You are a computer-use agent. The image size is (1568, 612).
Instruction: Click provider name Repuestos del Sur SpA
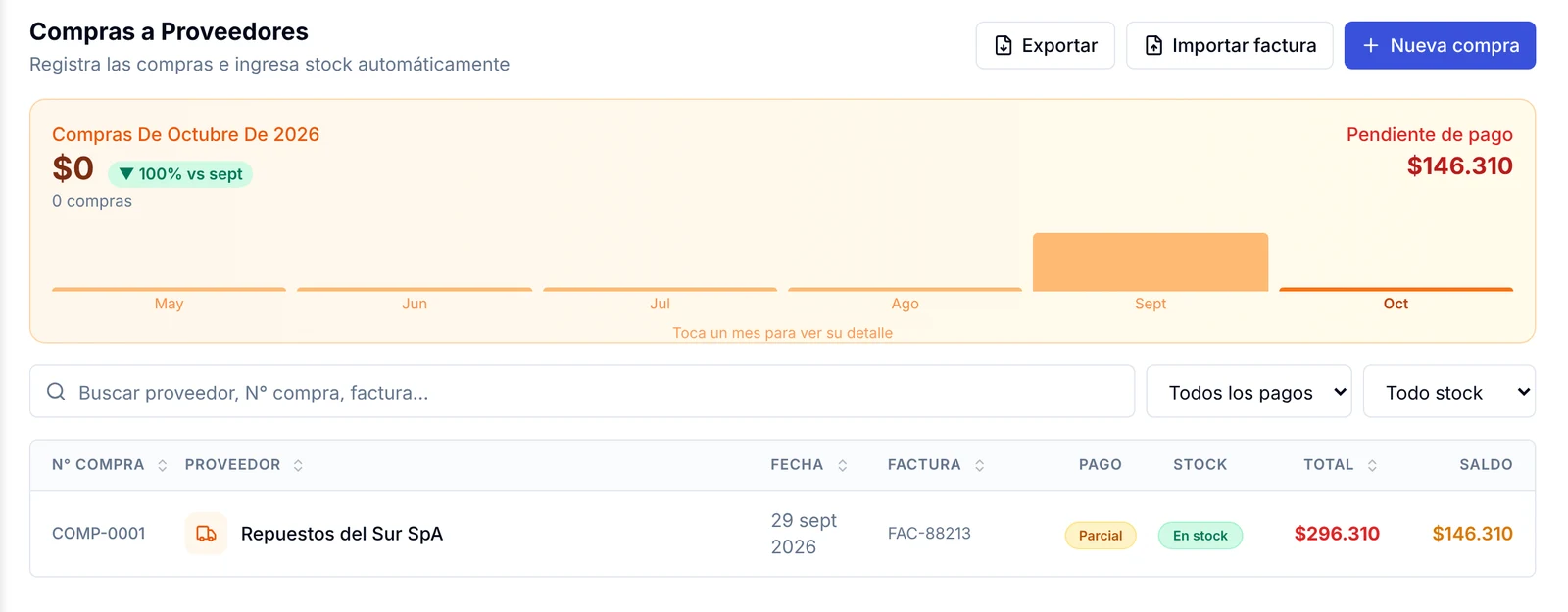pyautogui.click(x=342, y=534)
